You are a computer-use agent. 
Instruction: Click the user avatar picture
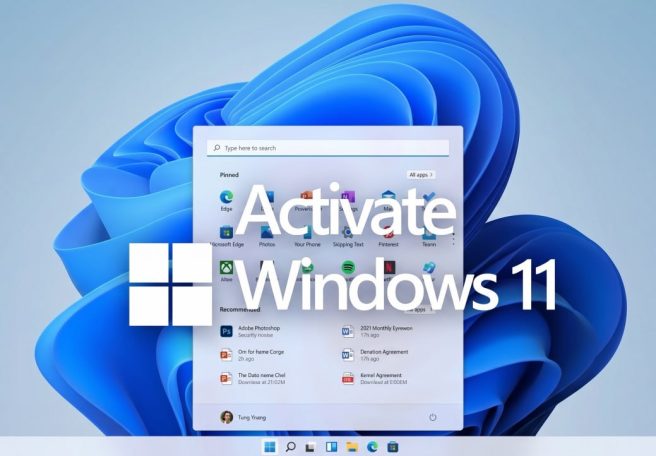[x=226, y=417]
